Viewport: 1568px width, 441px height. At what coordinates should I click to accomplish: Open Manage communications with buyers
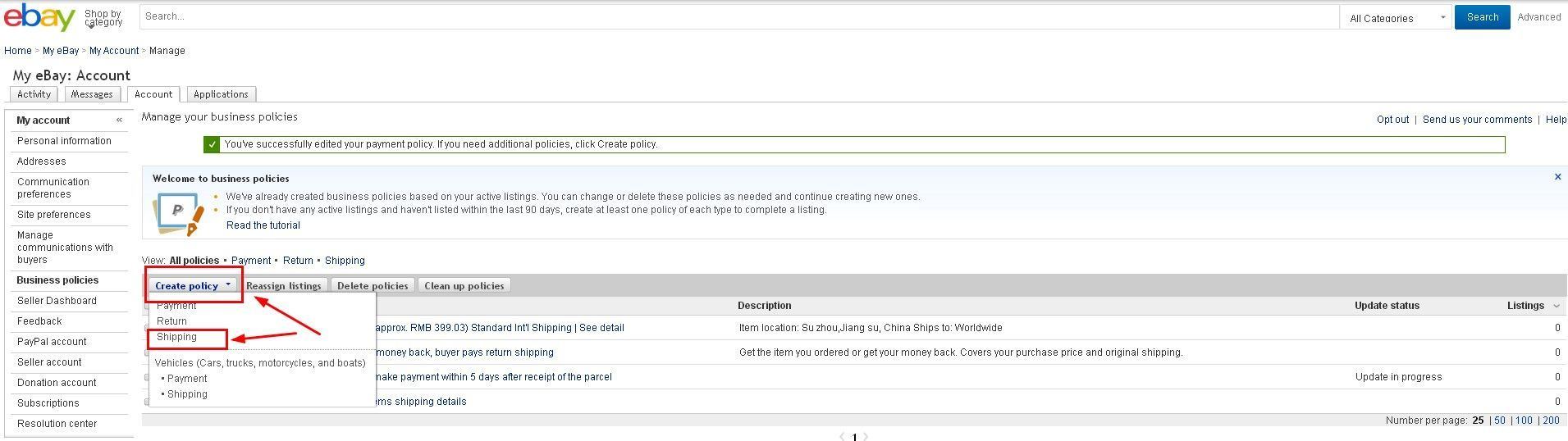click(x=65, y=248)
